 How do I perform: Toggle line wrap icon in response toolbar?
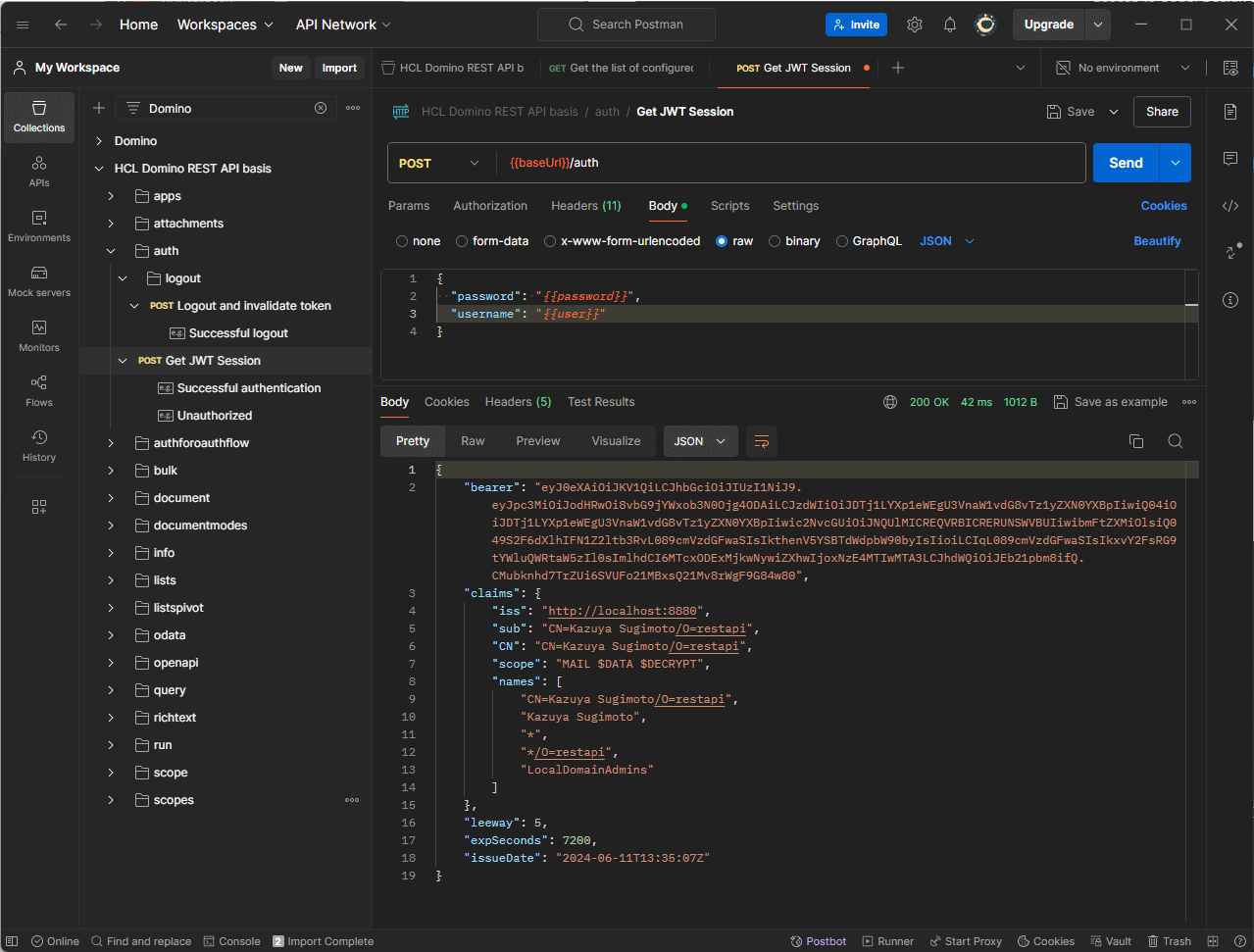point(761,441)
